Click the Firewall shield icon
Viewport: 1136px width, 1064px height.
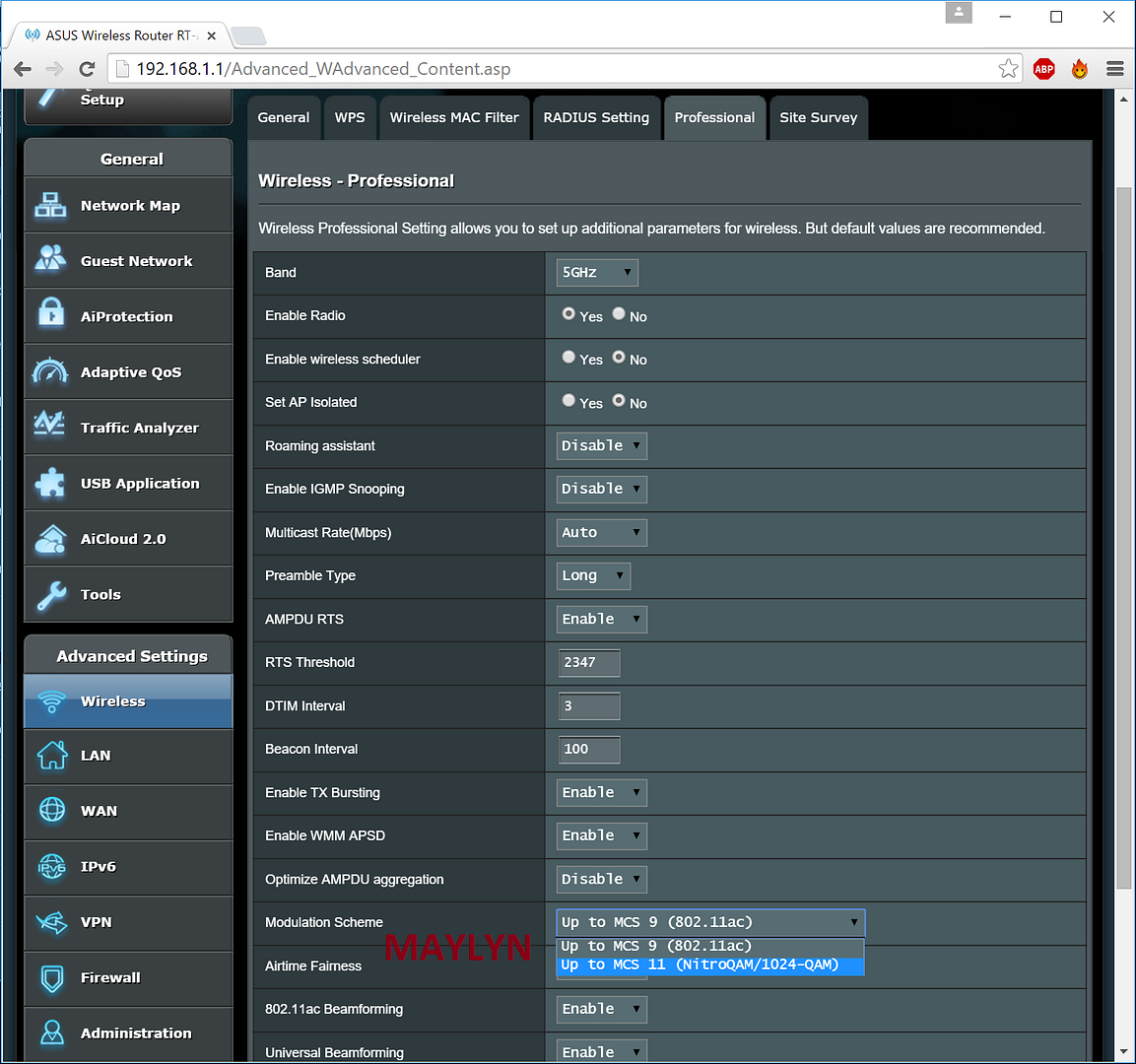(51, 978)
